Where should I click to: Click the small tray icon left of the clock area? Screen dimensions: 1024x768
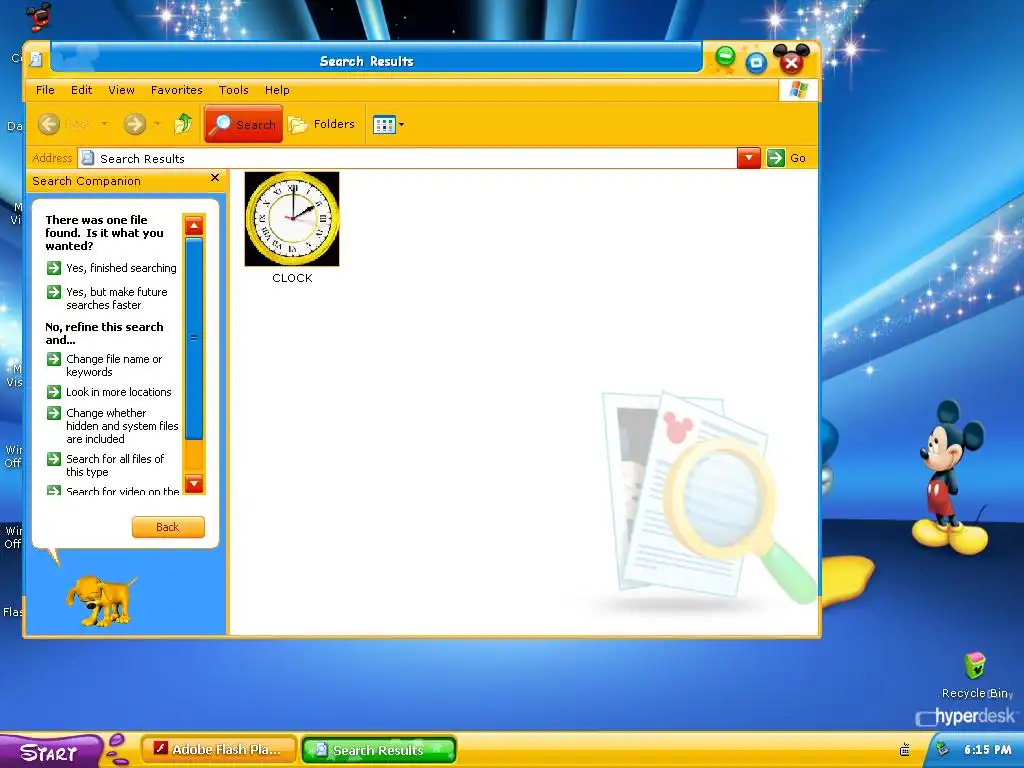[x=904, y=750]
